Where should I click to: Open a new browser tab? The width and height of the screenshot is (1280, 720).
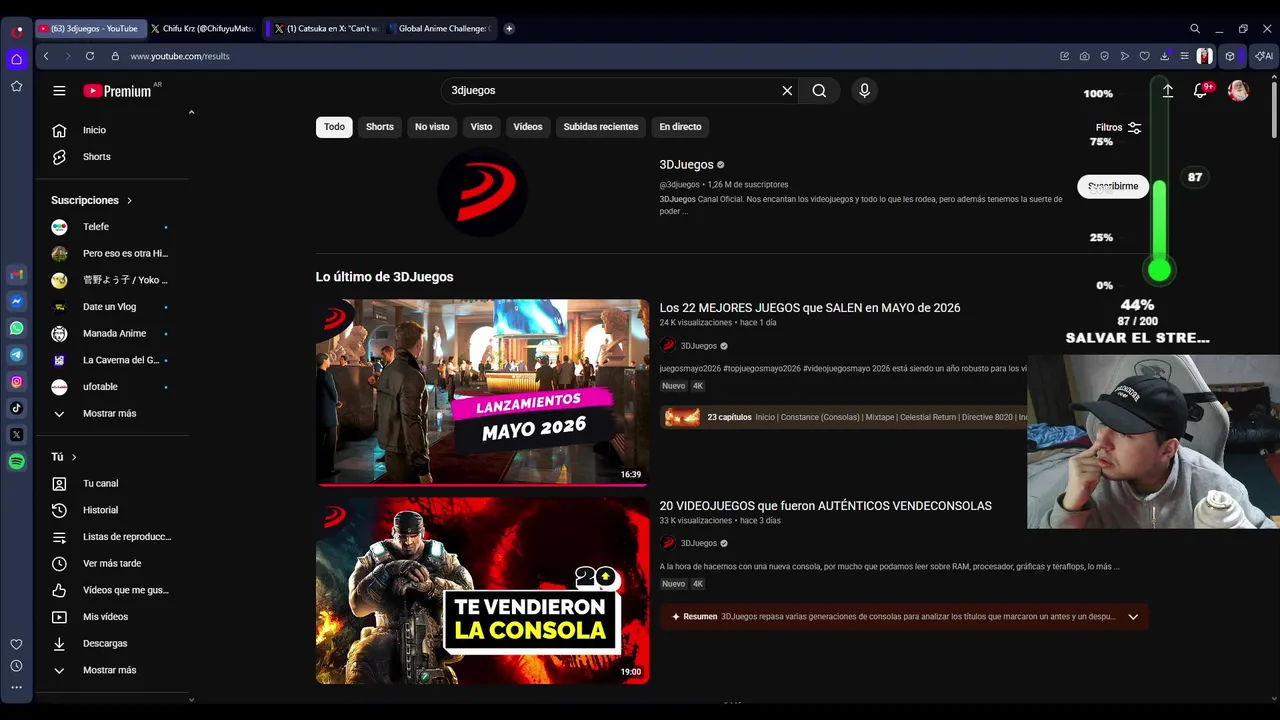509,29
